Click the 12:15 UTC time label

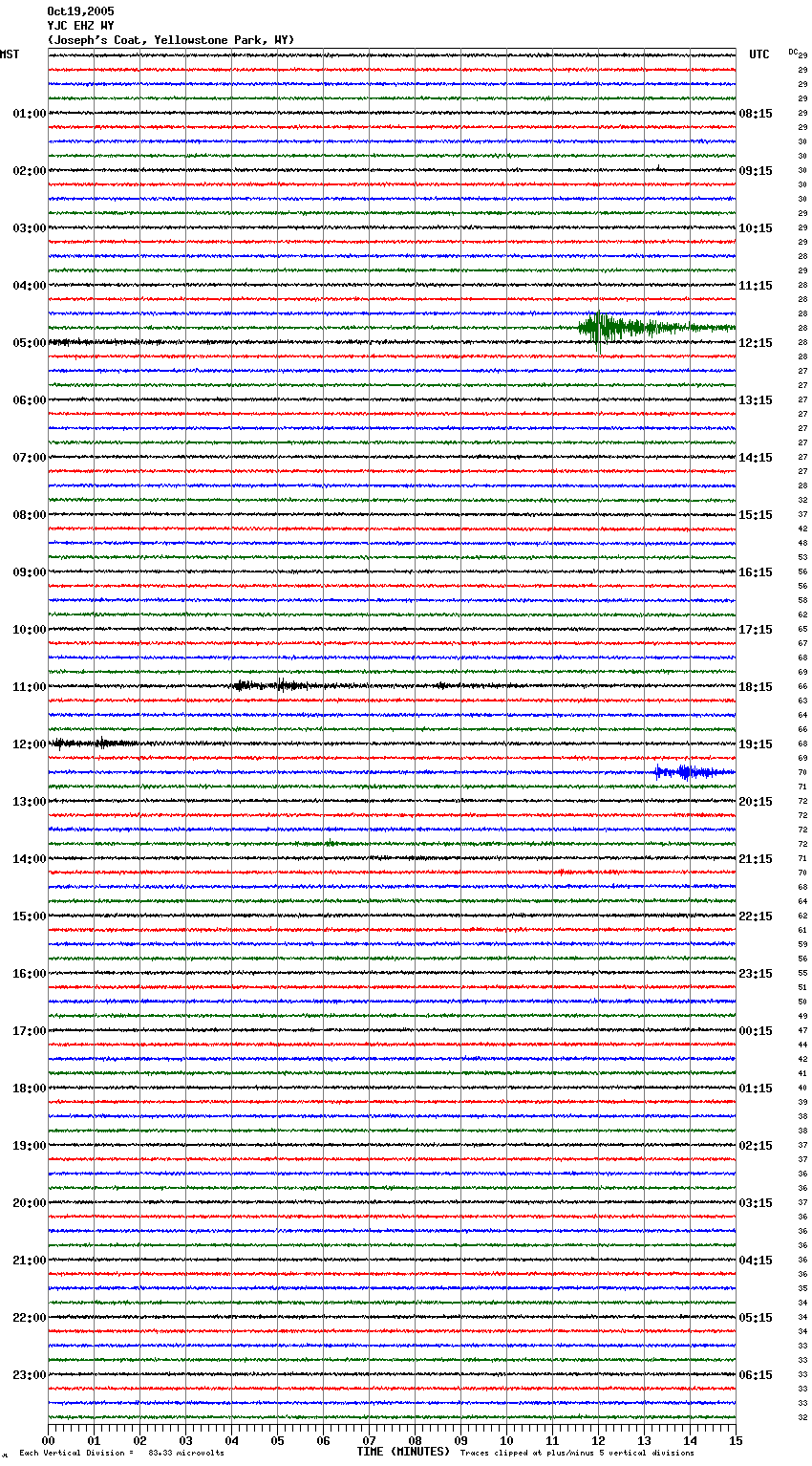pos(756,343)
